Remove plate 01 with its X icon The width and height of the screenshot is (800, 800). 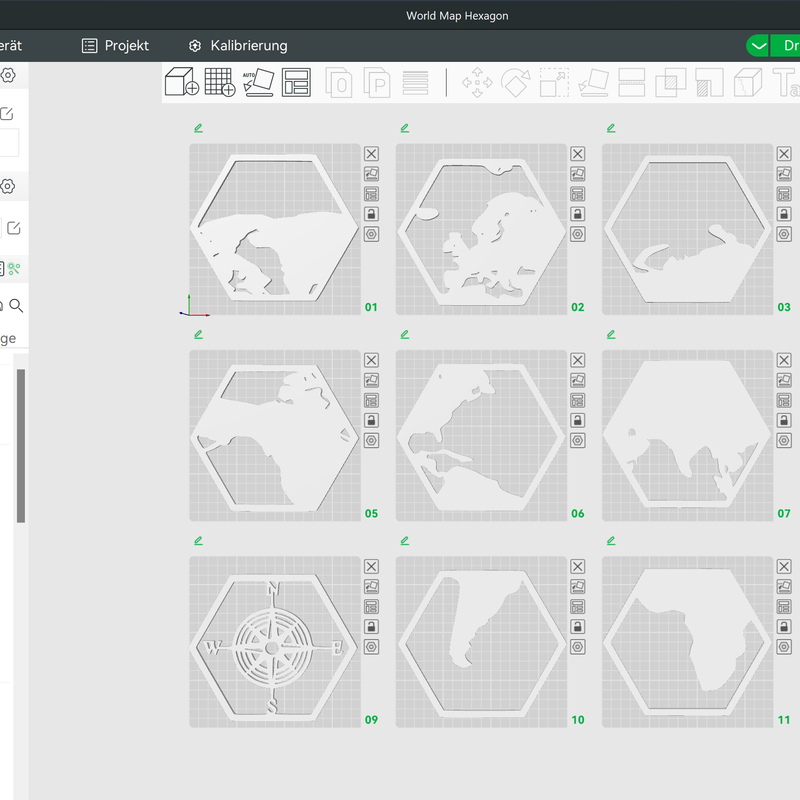click(371, 154)
